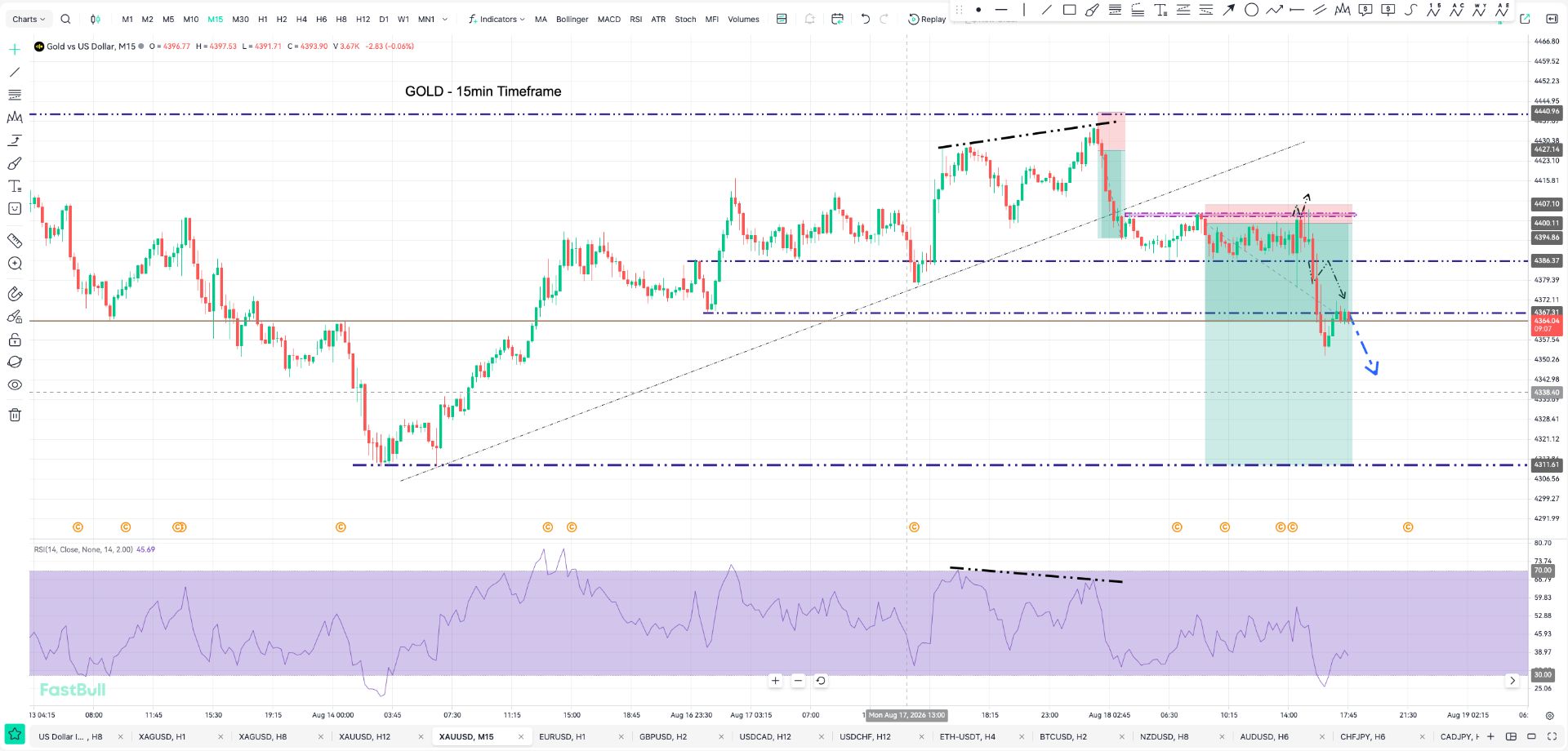This screenshot has height=751, width=1568.
Task: Toggle visibility of all drawings eye icon
Action: (x=15, y=385)
